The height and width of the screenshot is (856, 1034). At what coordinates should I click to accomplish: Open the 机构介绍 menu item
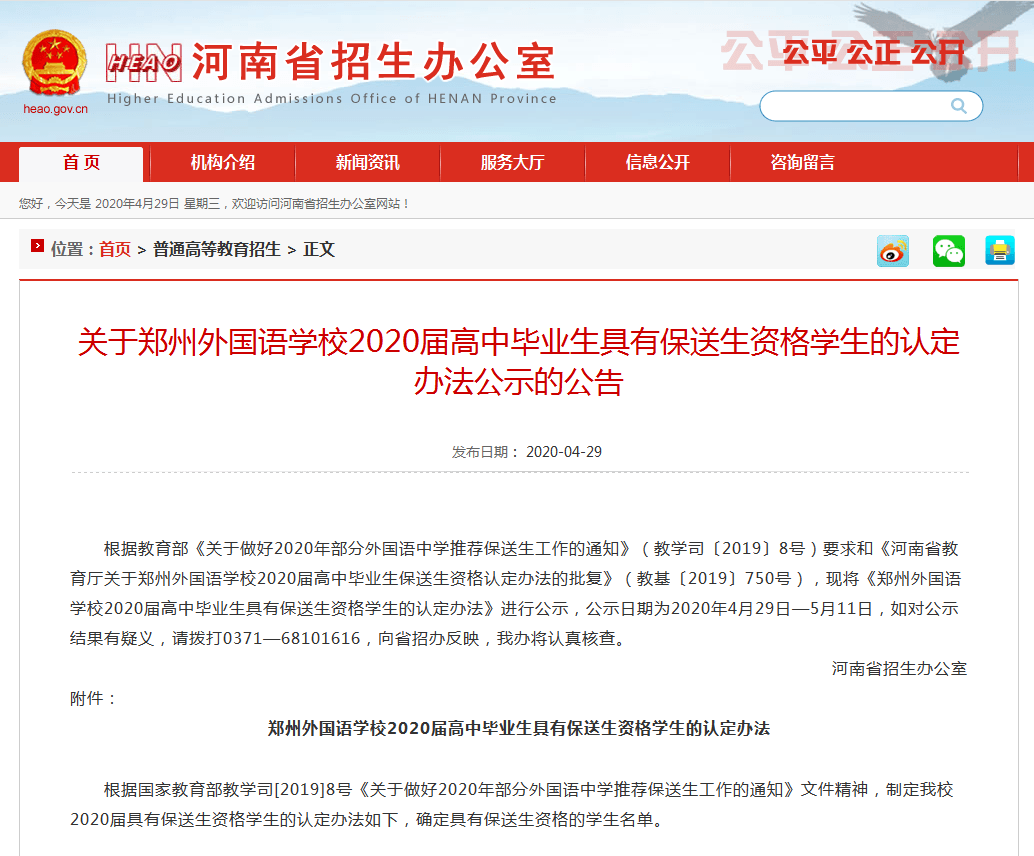(x=222, y=162)
